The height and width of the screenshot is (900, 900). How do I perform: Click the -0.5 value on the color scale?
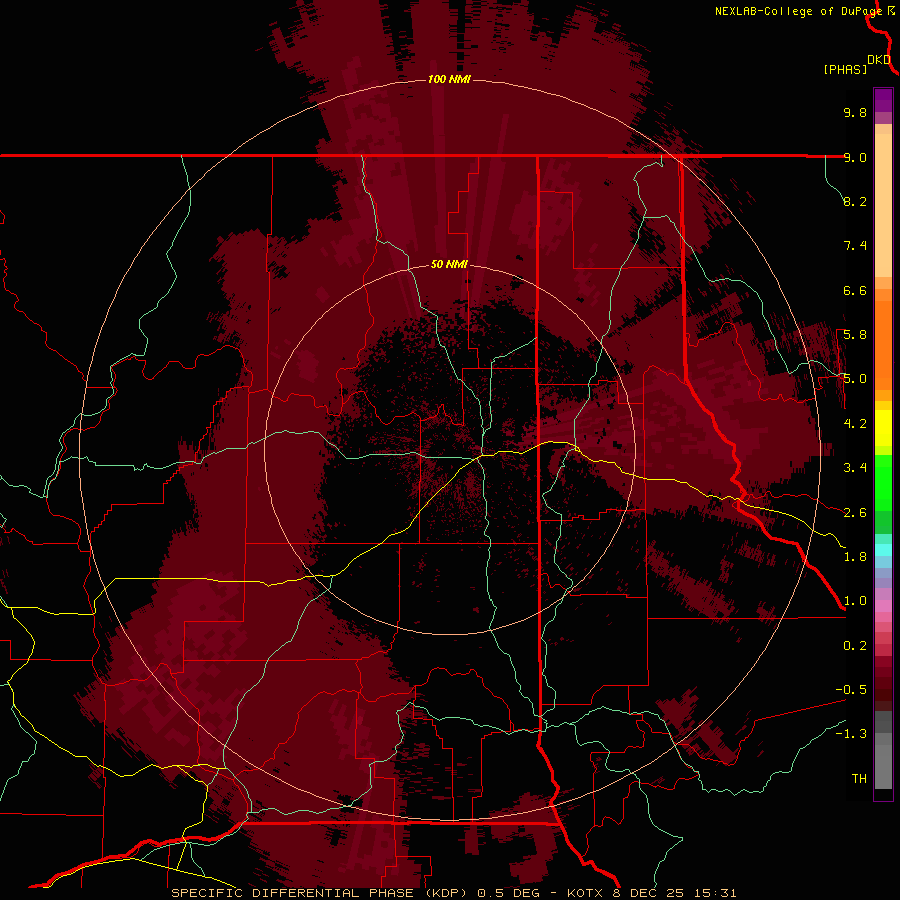tap(851, 690)
